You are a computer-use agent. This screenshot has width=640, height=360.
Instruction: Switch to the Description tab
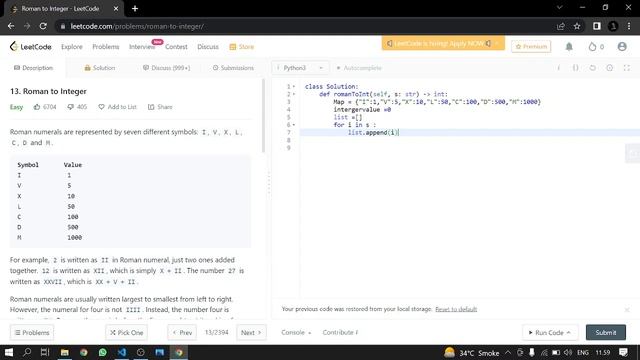pos(33,68)
